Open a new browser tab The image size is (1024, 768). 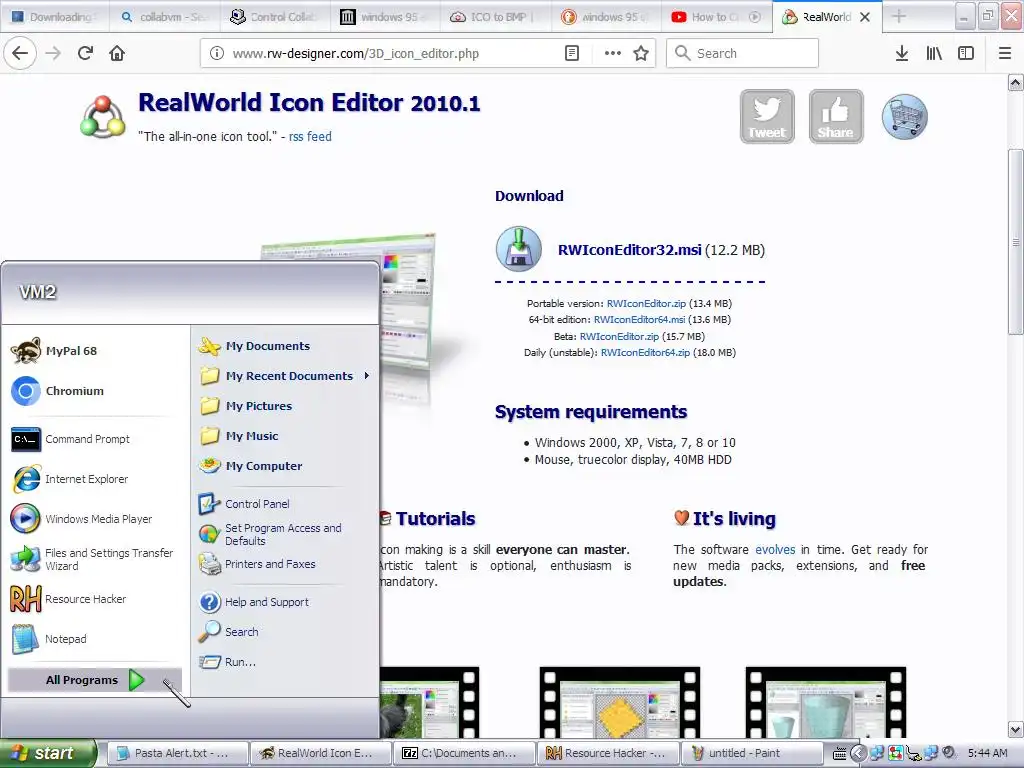point(899,17)
